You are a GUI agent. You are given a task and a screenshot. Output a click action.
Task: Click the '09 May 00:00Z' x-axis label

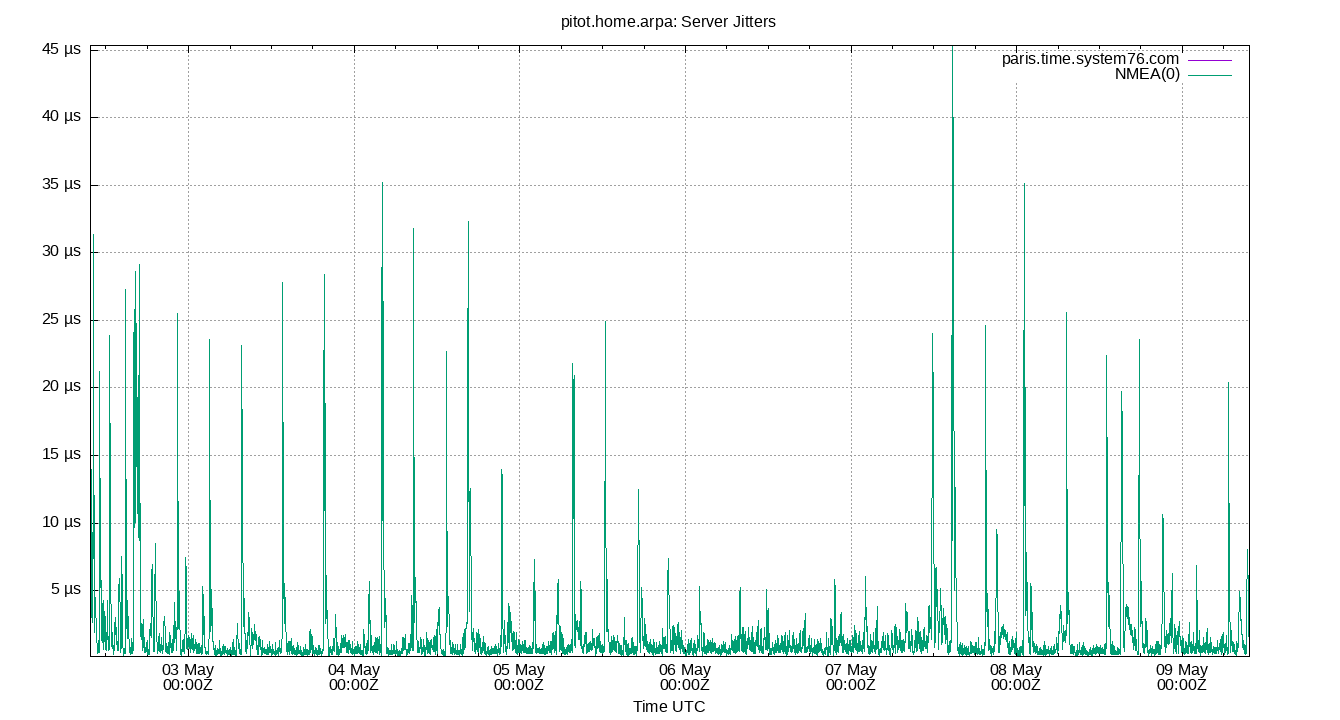pyautogui.click(x=1182, y=677)
